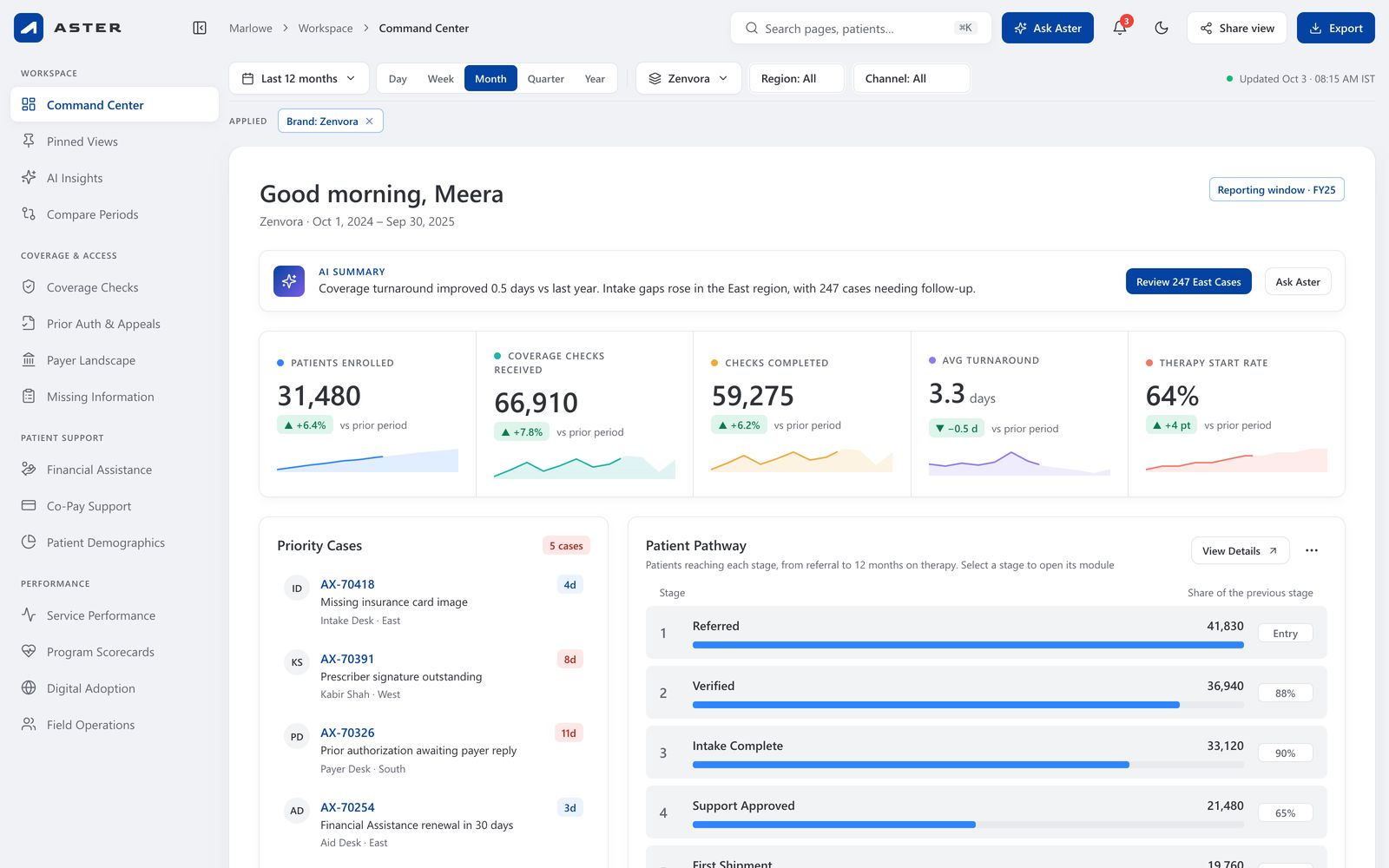This screenshot has width=1389, height=868.
Task: Select the Year granularity tab
Action: [x=595, y=78]
